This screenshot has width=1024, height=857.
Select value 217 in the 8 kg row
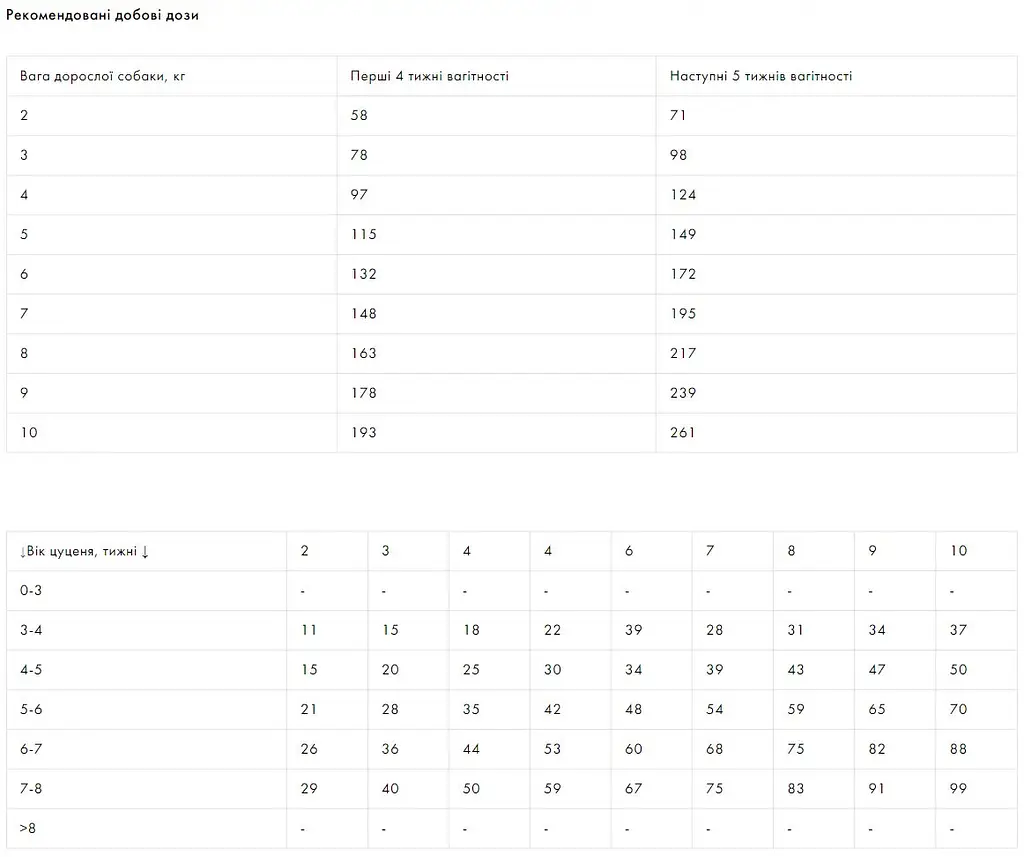683,353
